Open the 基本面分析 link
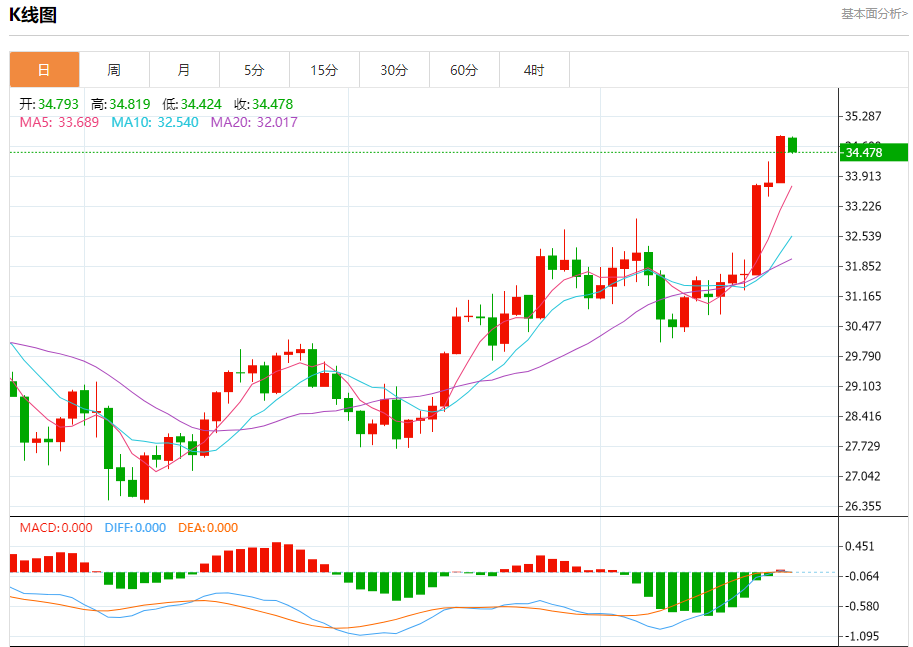913x647 pixels. (x=874, y=13)
